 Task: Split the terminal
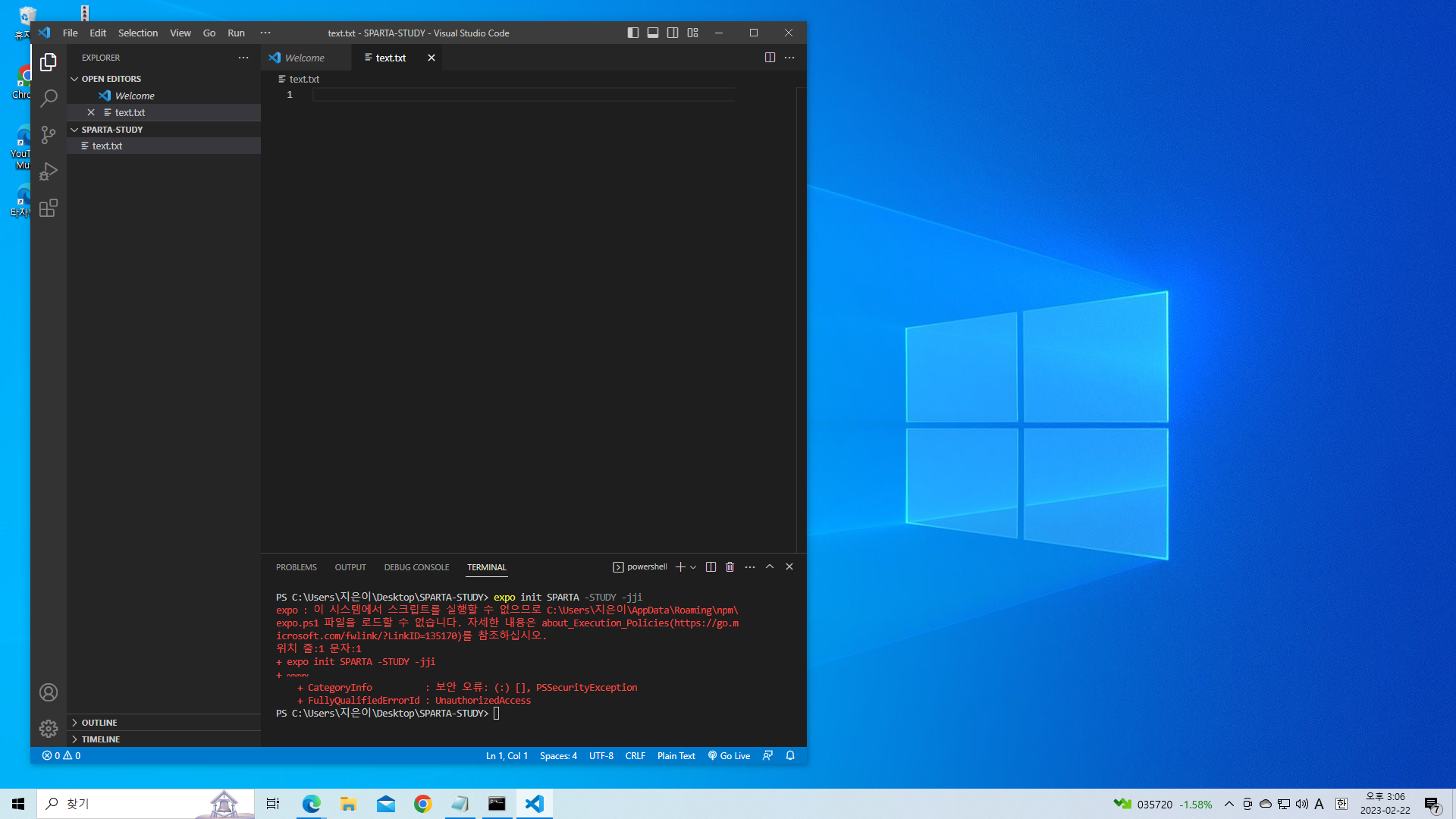[711, 566]
